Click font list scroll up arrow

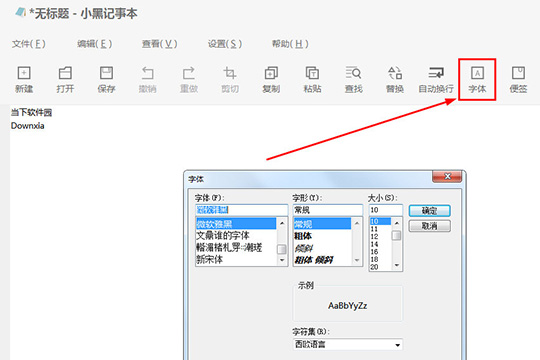(282, 223)
